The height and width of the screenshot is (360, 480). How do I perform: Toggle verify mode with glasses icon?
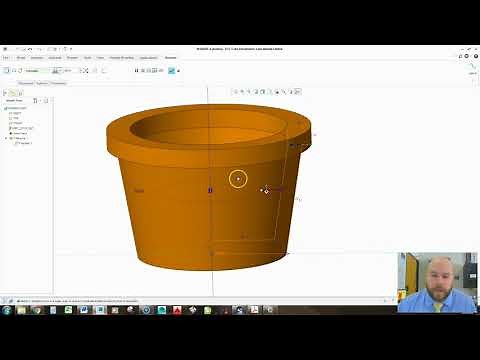[161, 70]
